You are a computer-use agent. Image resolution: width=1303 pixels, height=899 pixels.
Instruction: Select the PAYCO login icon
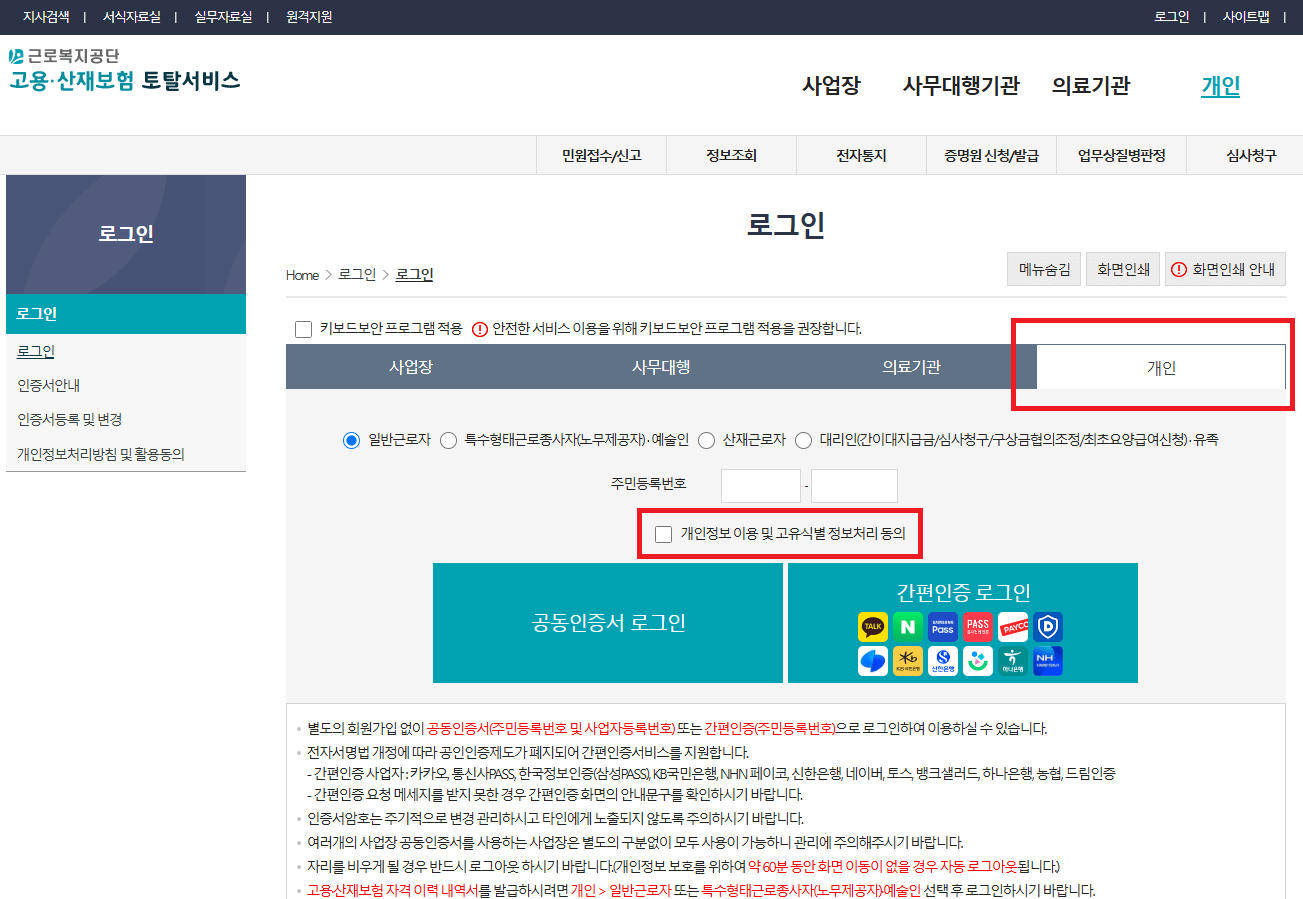tap(1012, 627)
